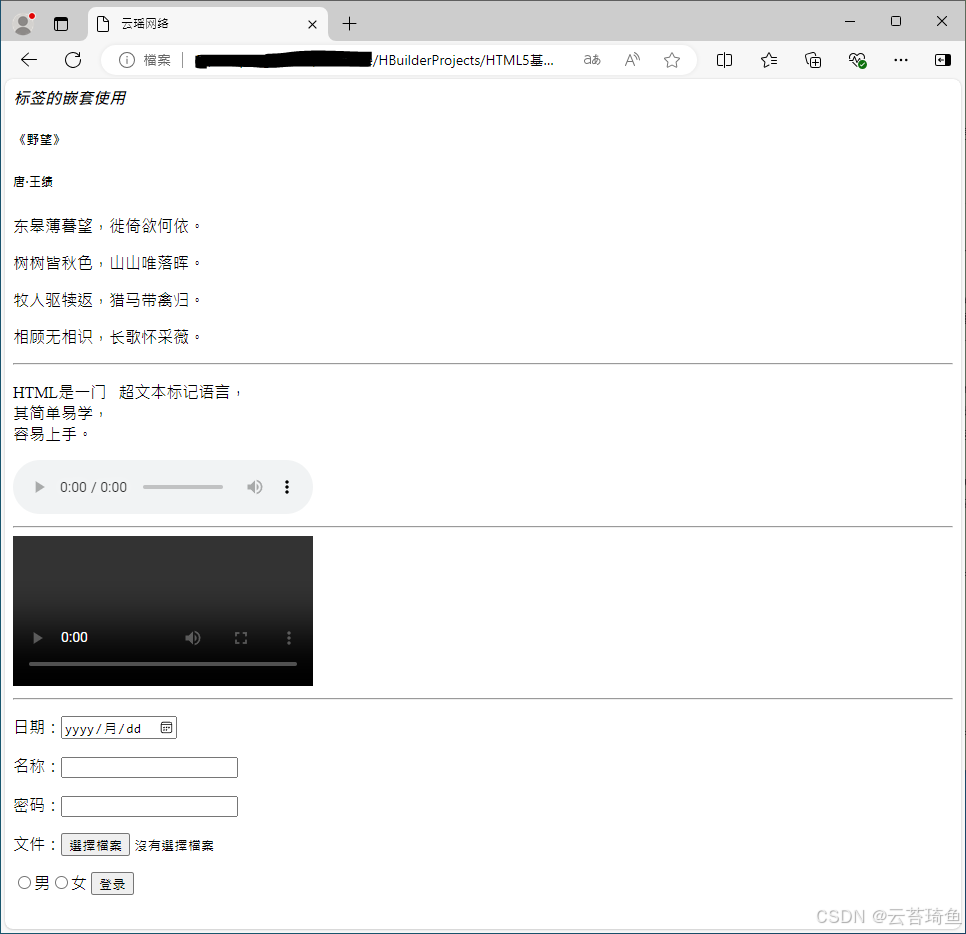Click the line 牧人驱犊返，猎马带禽归
Screen dimensions: 966x934
108,300
